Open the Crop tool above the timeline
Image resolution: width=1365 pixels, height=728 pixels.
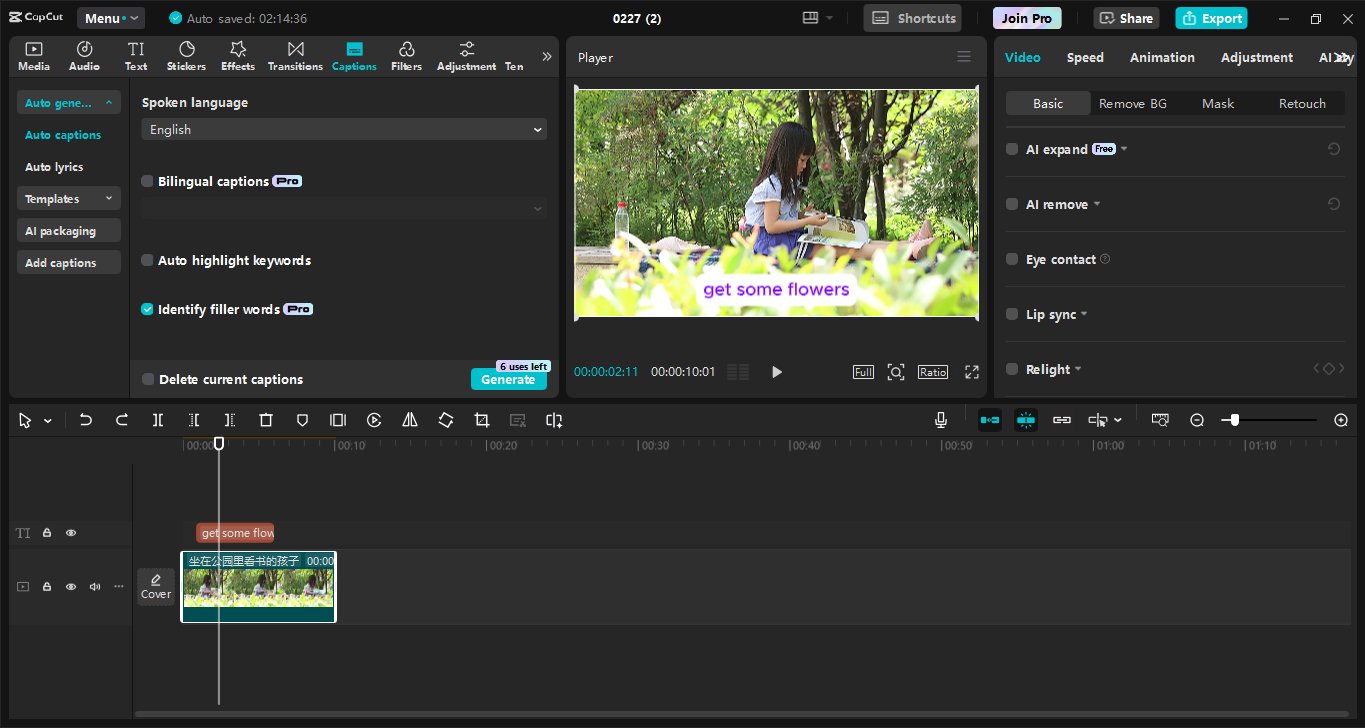tap(481, 420)
